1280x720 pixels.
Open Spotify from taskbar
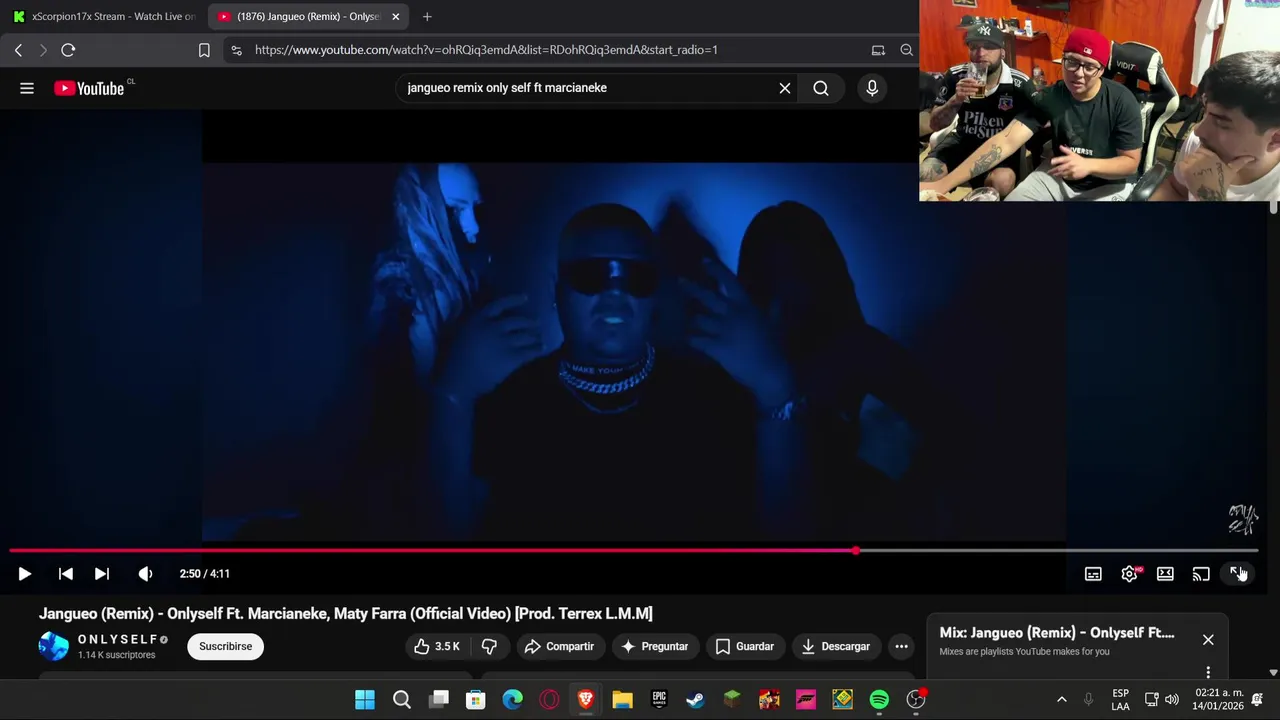pyautogui.click(x=879, y=699)
